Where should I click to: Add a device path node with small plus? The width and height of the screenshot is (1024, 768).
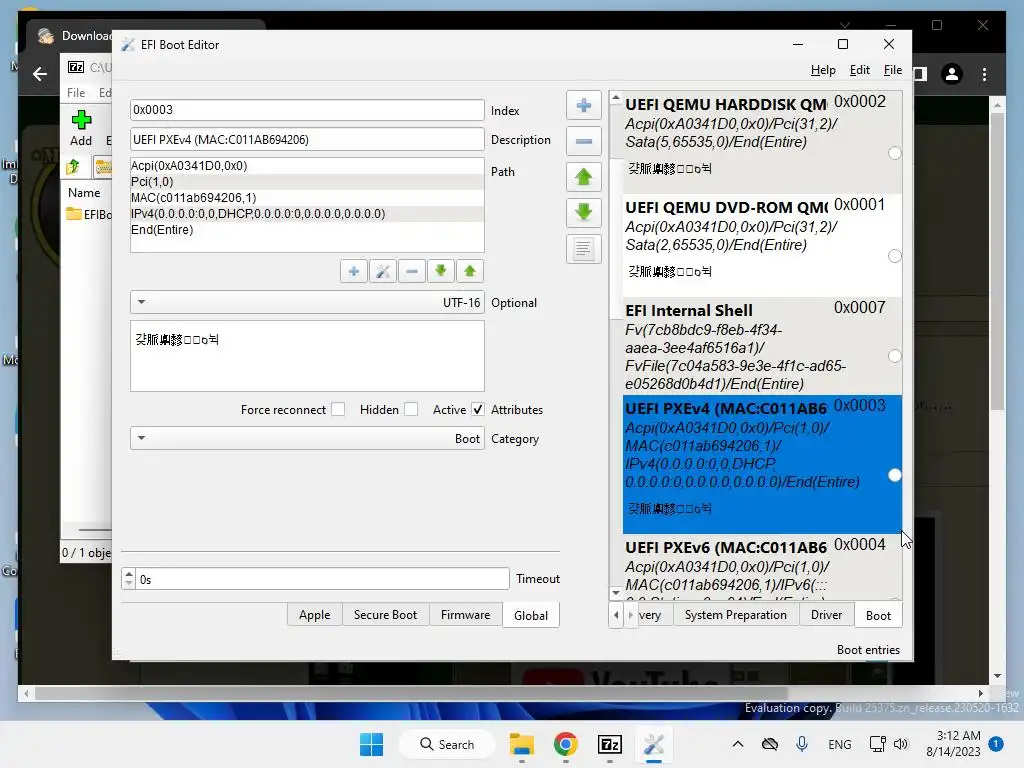[353, 271]
